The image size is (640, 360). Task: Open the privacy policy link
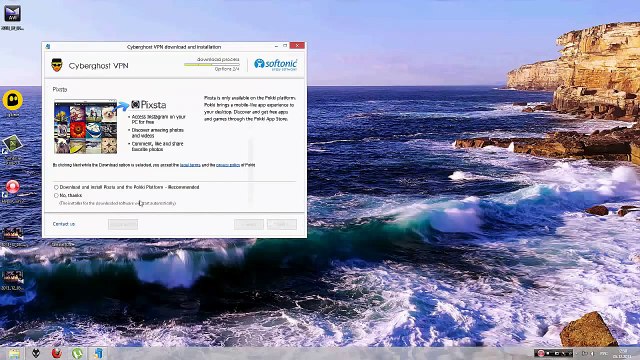tap(228, 165)
